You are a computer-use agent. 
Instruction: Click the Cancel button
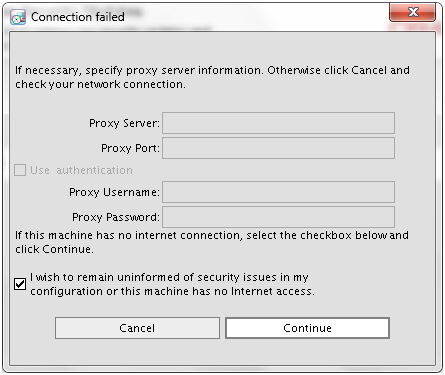pos(137,328)
